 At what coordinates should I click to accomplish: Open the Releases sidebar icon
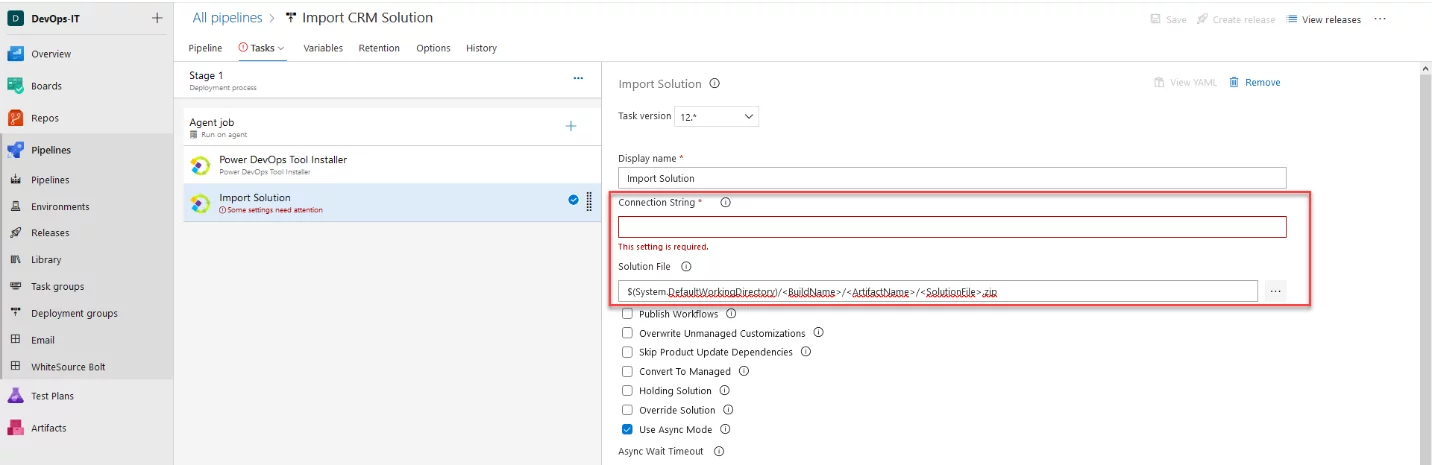[x=15, y=233]
